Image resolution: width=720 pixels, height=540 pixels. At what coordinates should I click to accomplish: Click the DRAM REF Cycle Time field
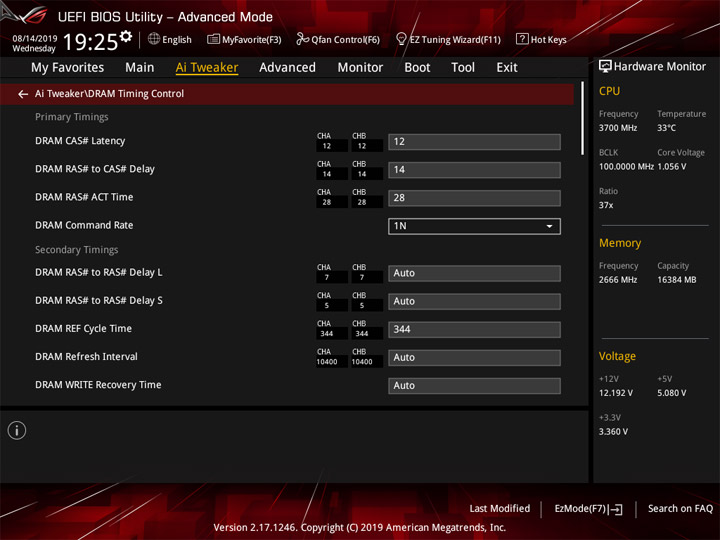[474, 329]
